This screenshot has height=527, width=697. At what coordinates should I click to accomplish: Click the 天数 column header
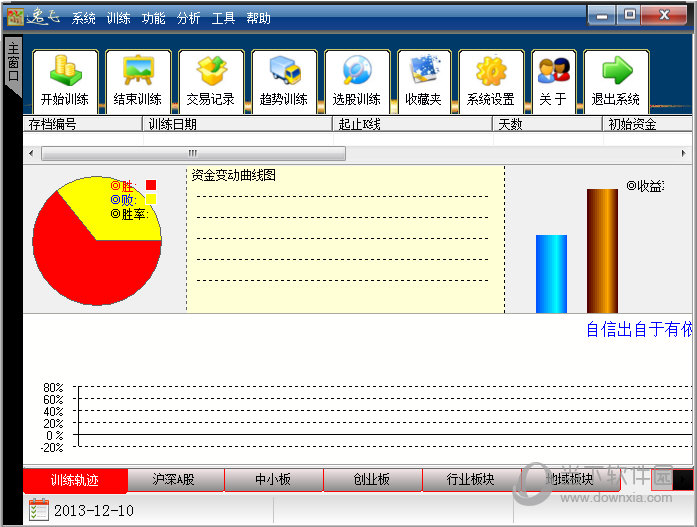547,124
